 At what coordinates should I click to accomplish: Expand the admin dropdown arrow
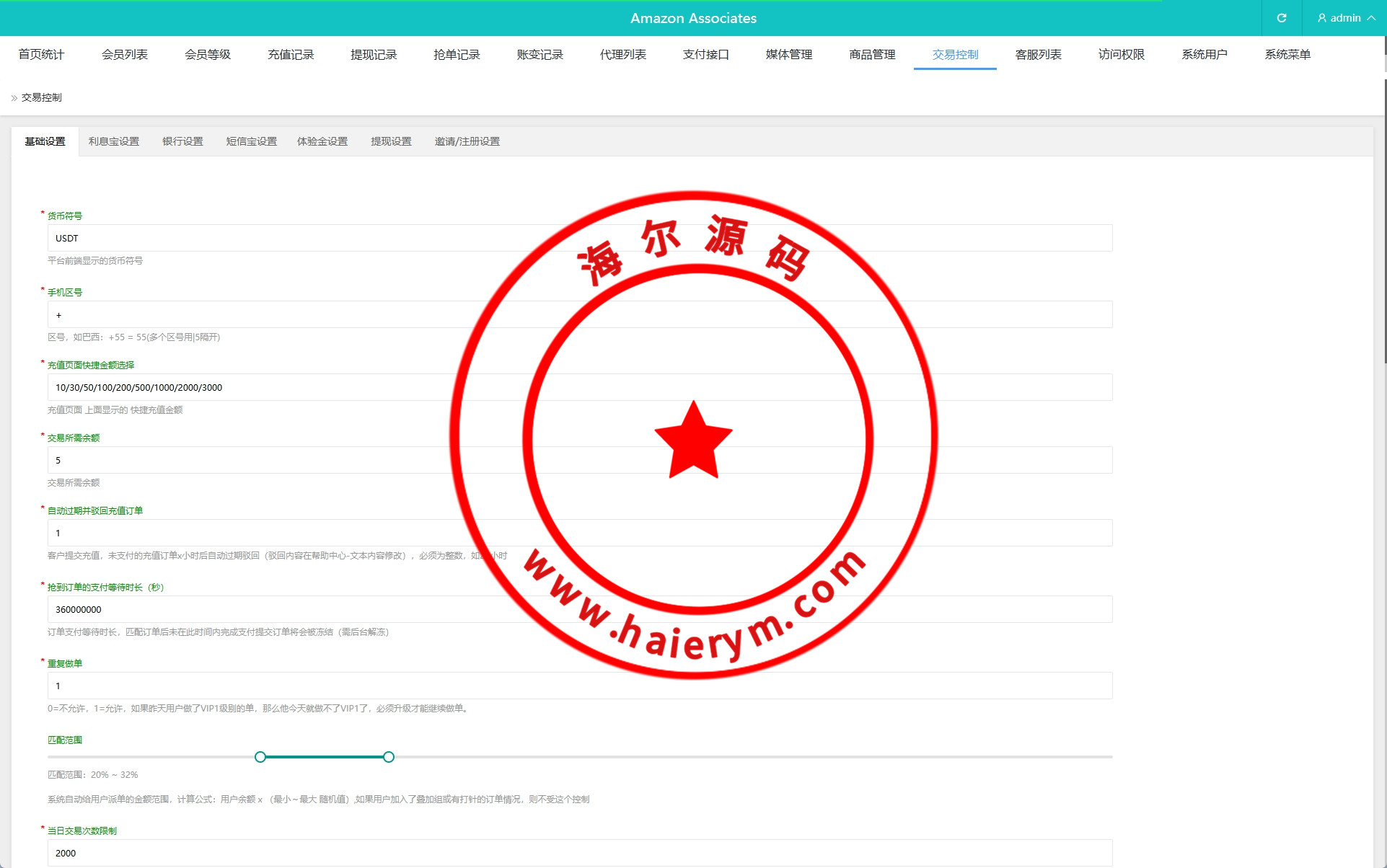pos(1371,18)
